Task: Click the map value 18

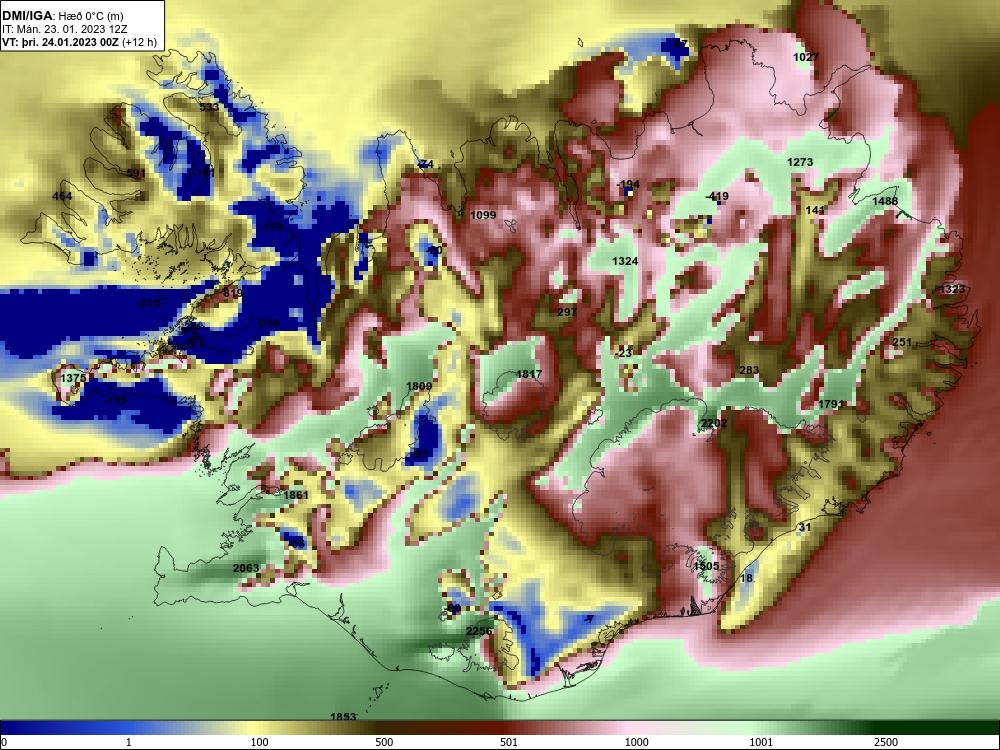Action: (746, 578)
